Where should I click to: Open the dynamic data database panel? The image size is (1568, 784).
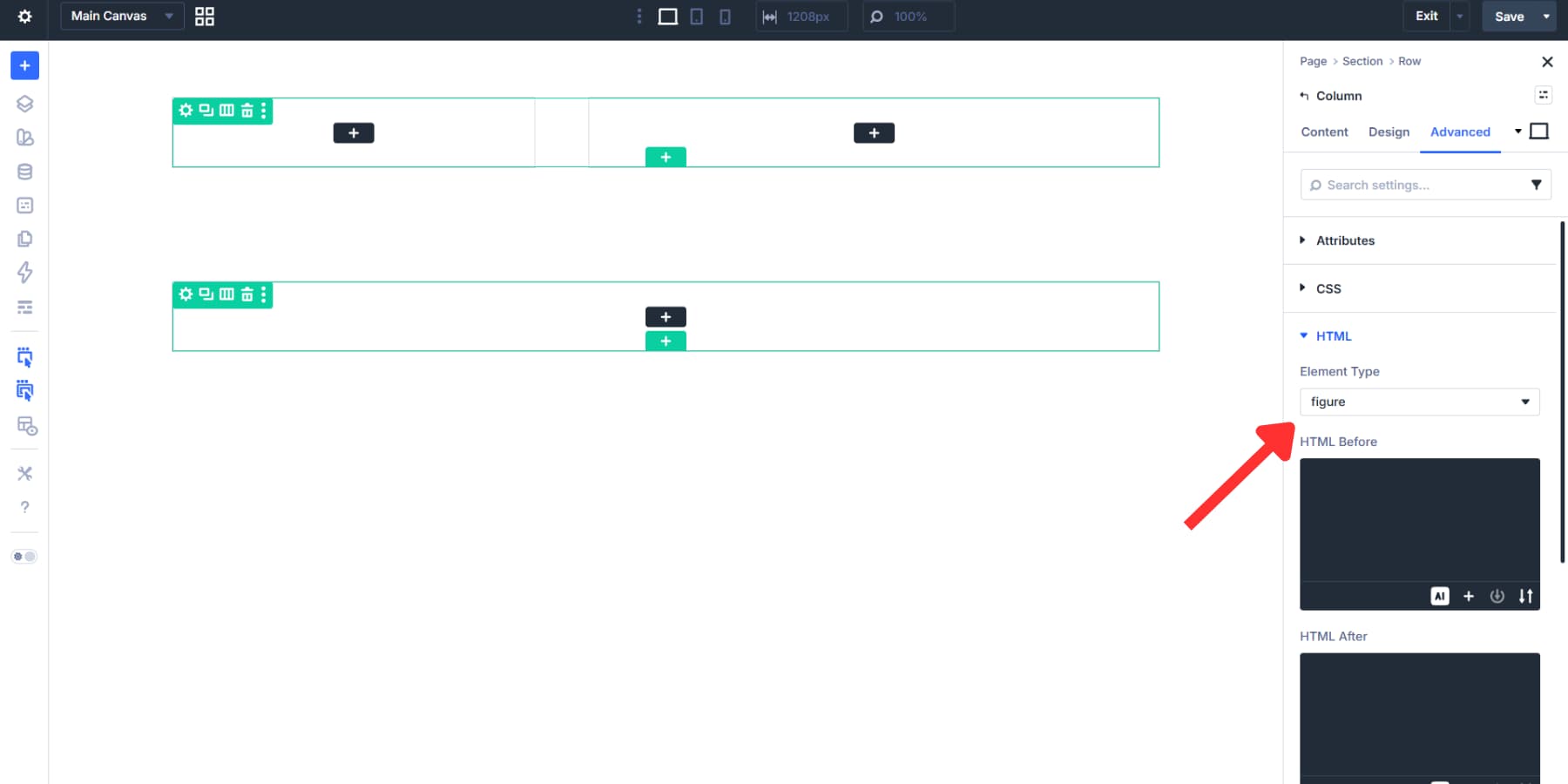pyautogui.click(x=24, y=171)
